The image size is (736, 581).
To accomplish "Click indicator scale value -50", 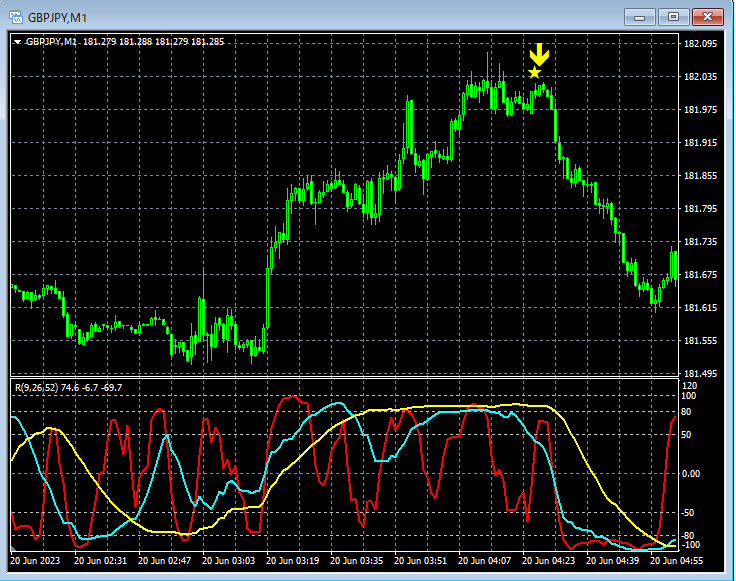I will tap(688, 513).
